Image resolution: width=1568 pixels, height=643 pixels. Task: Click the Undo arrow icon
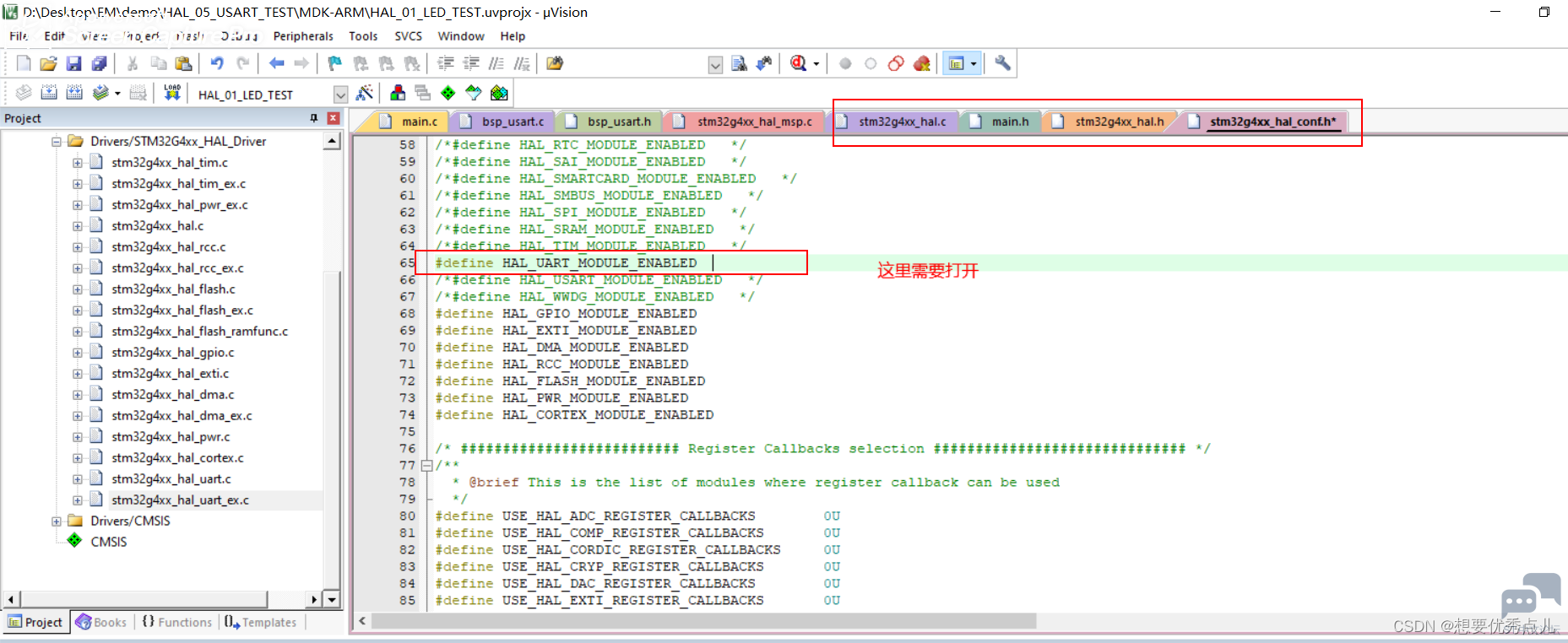coord(217,63)
